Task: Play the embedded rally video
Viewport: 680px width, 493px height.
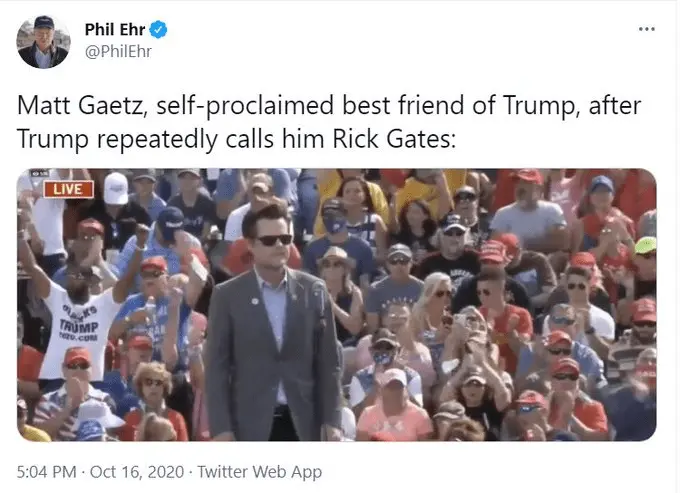Action: pyautogui.click(x=337, y=305)
